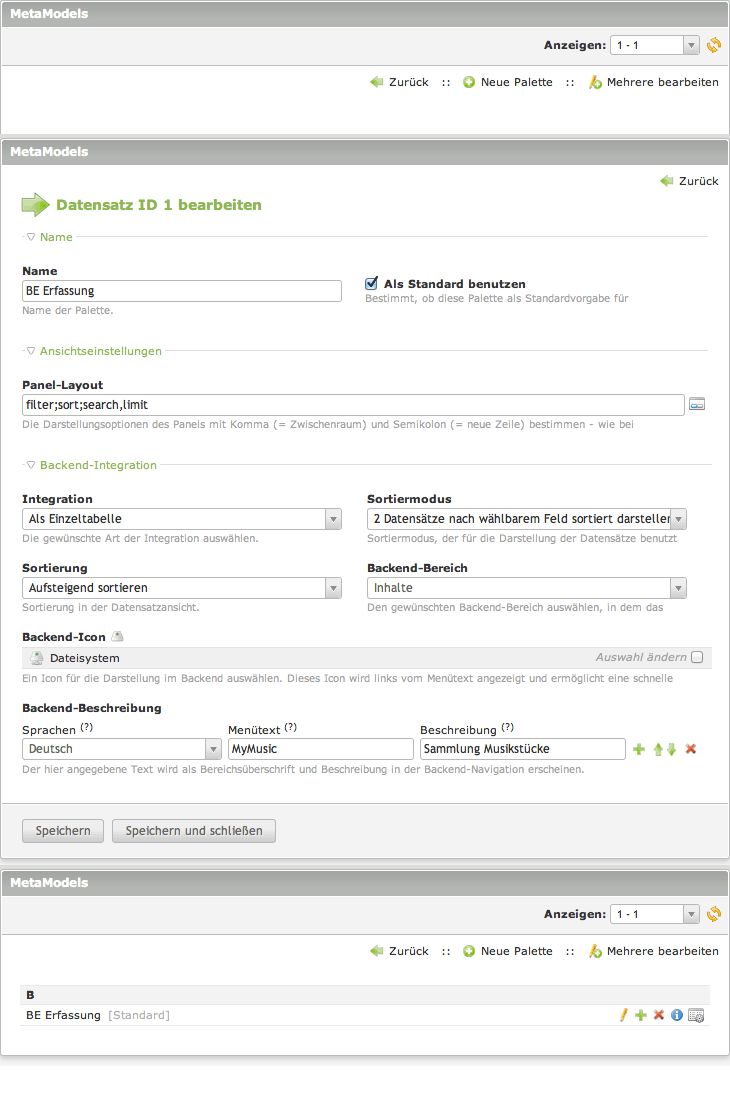Screen dimensions: 730x1100
Task: Open the Backend-Bereich dropdown set to 'Inhalte'
Action: (526, 588)
